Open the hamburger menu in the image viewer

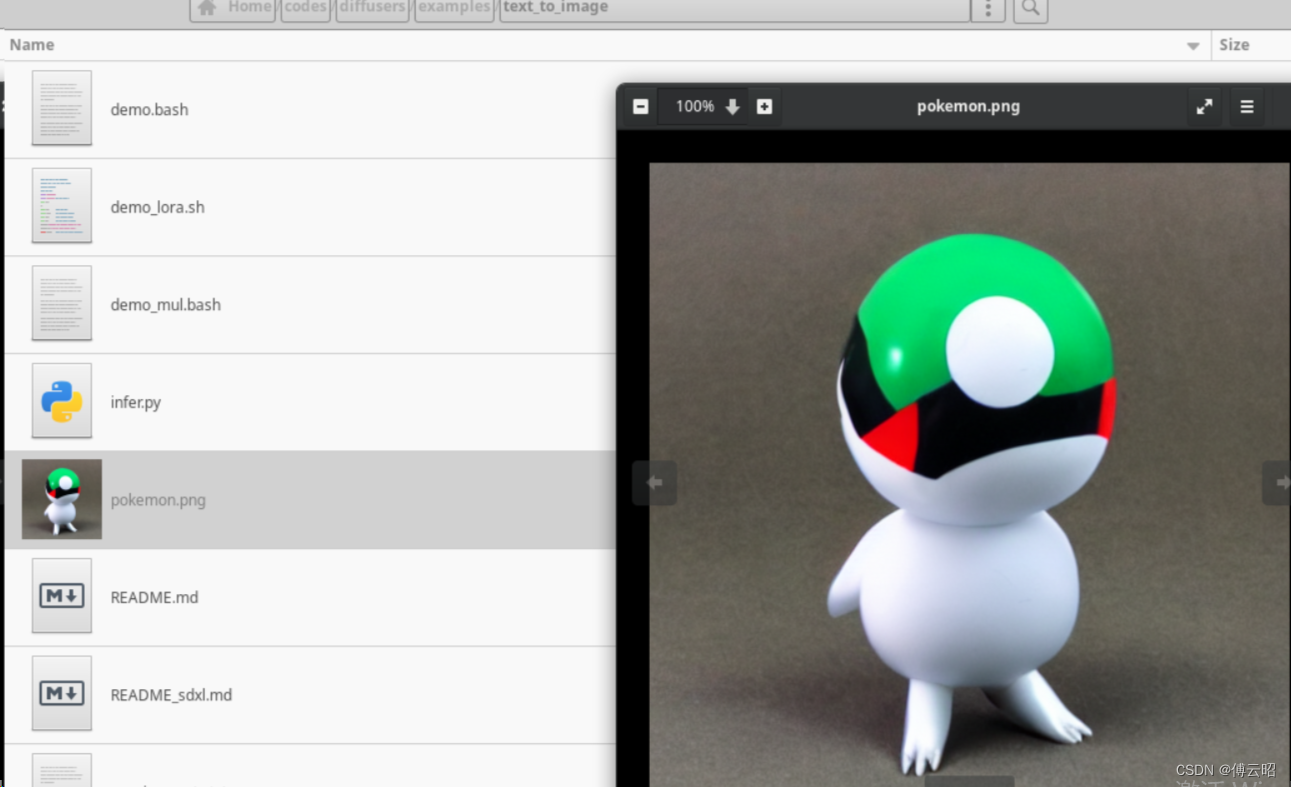[1247, 106]
